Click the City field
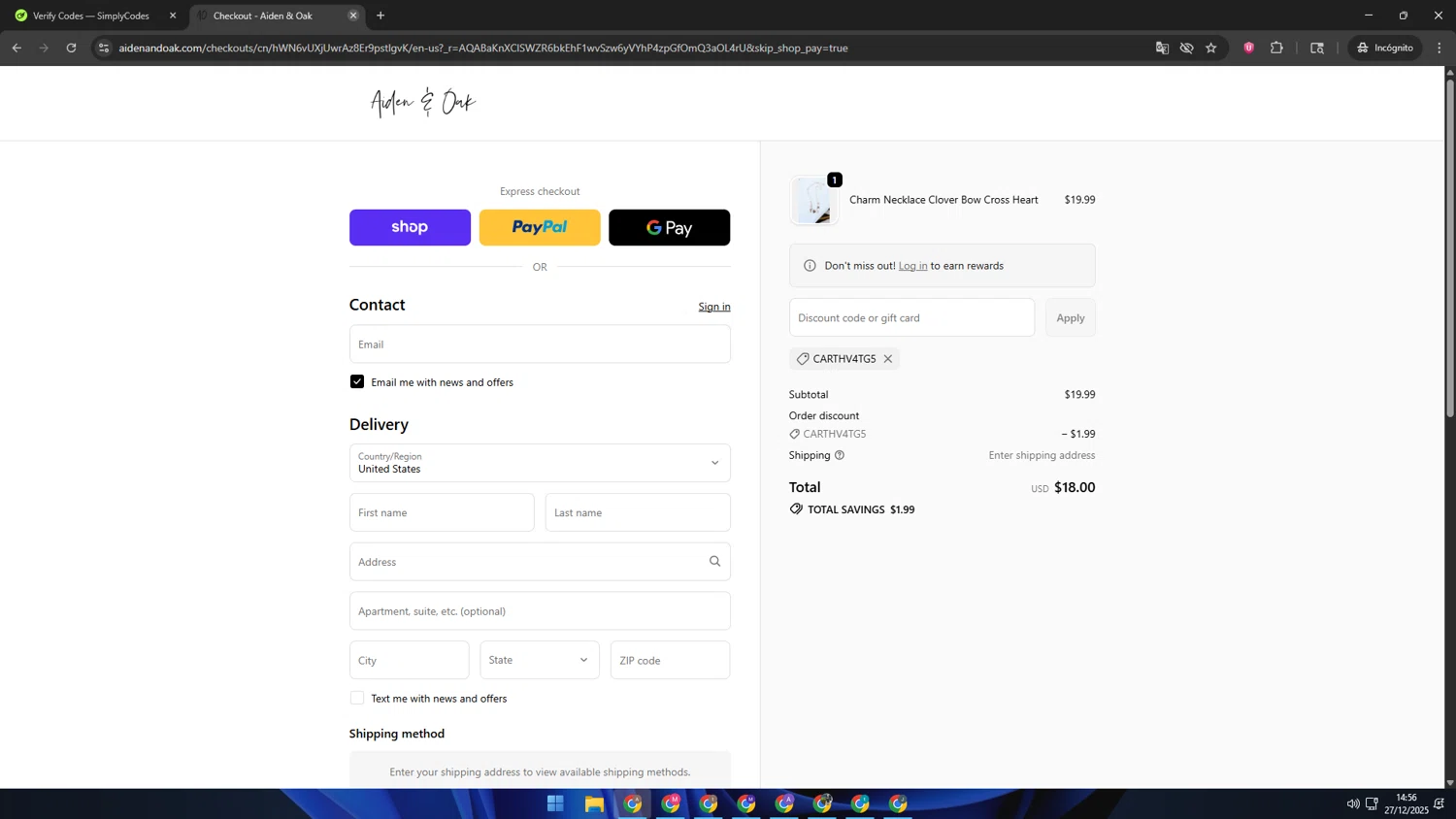This screenshot has width=1456, height=819. pos(409,660)
